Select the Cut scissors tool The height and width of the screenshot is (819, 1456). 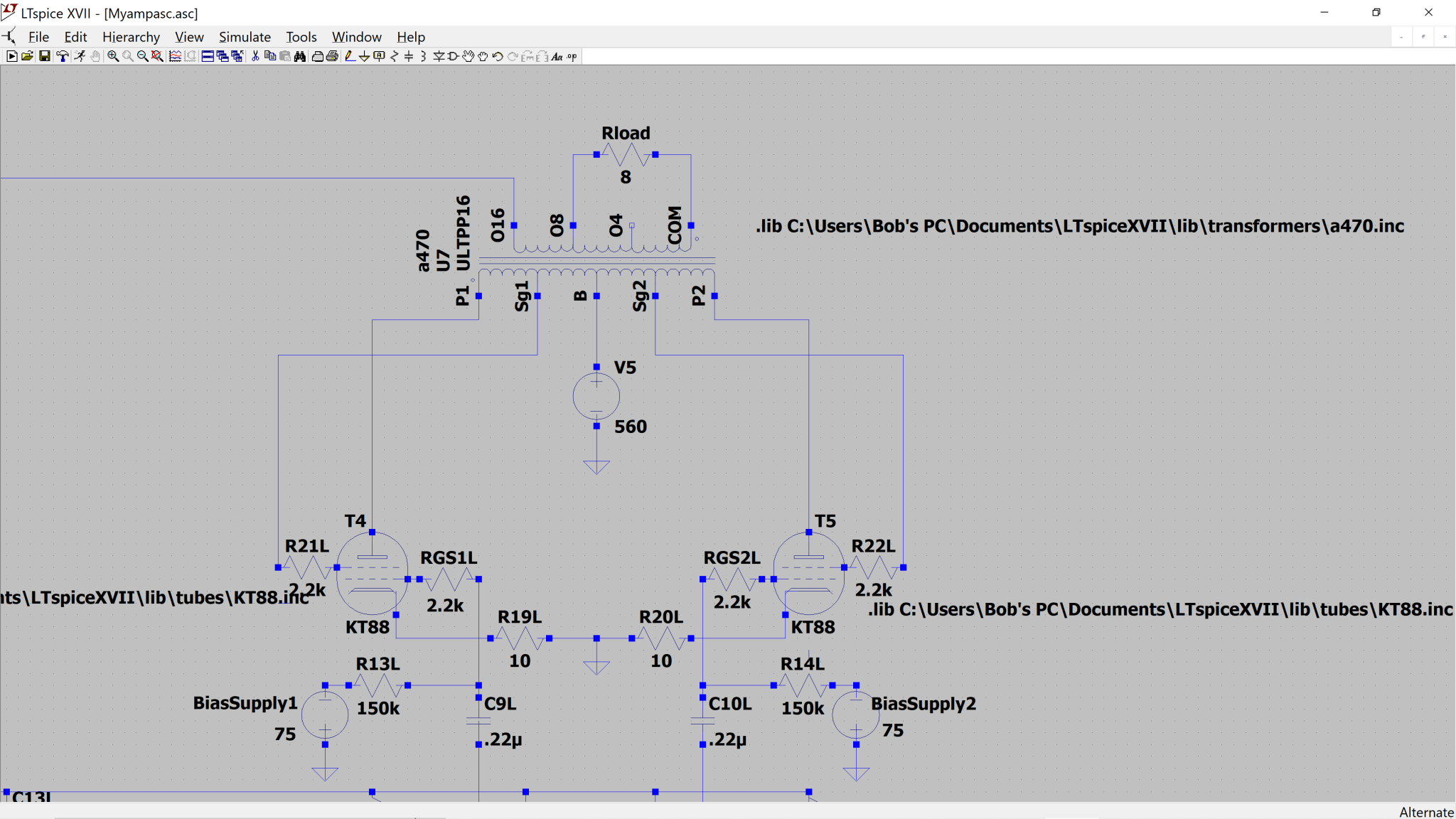click(x=255, y=56)
